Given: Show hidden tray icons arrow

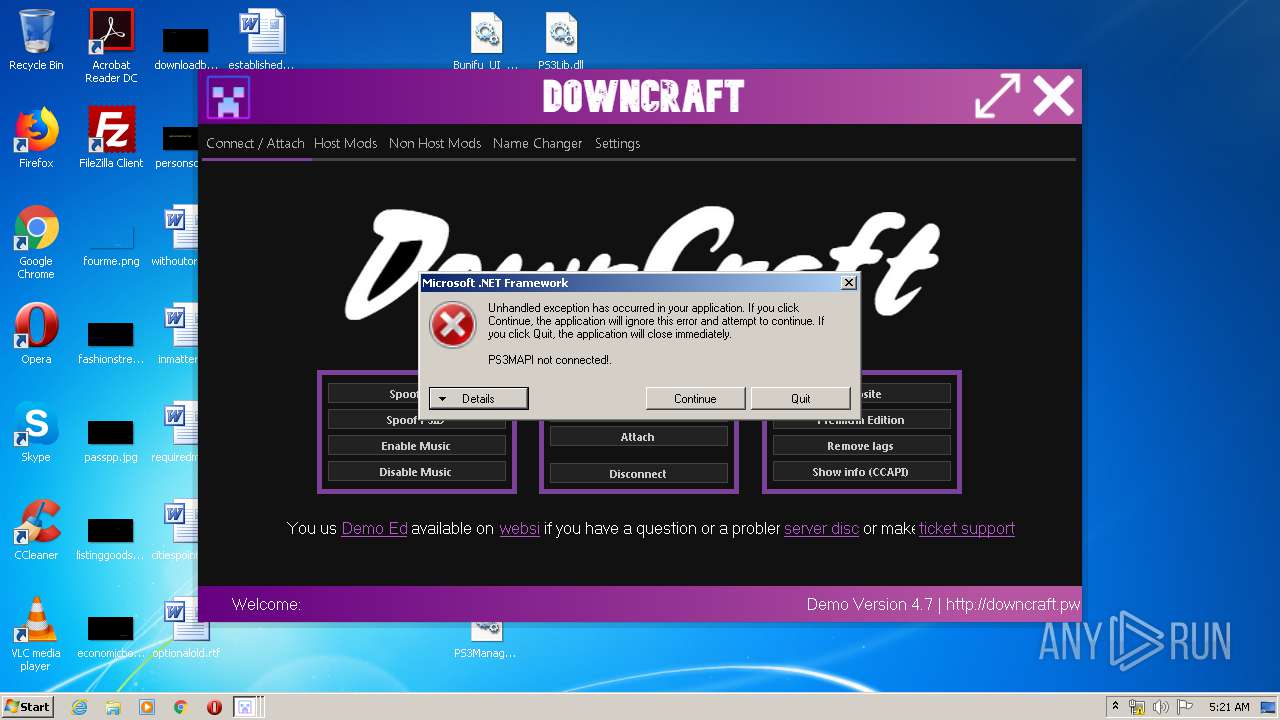Looking at the screenshot, I should (x=1115, y=707).
